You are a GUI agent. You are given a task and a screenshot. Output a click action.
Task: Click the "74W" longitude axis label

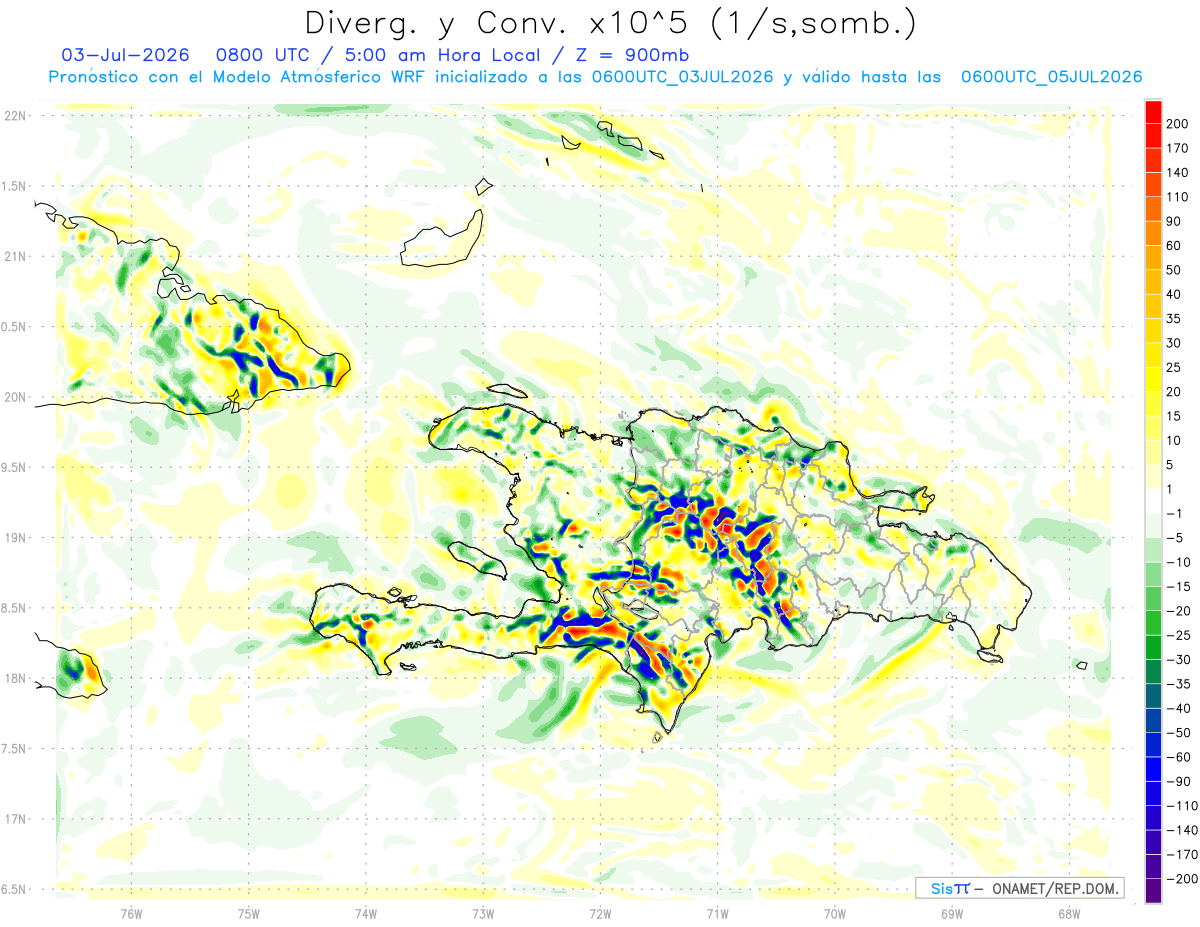pyautogui.click(x=366, y=913)
